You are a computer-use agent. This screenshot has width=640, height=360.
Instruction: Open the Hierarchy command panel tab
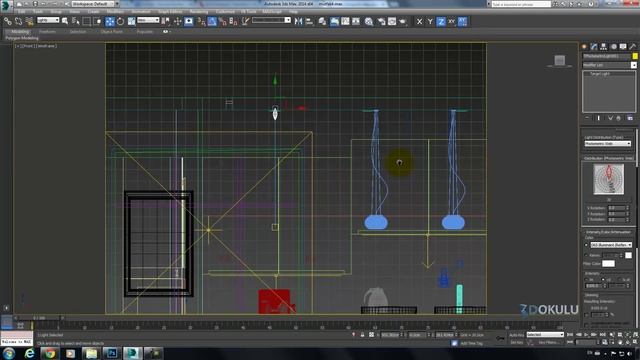point(604,47)
